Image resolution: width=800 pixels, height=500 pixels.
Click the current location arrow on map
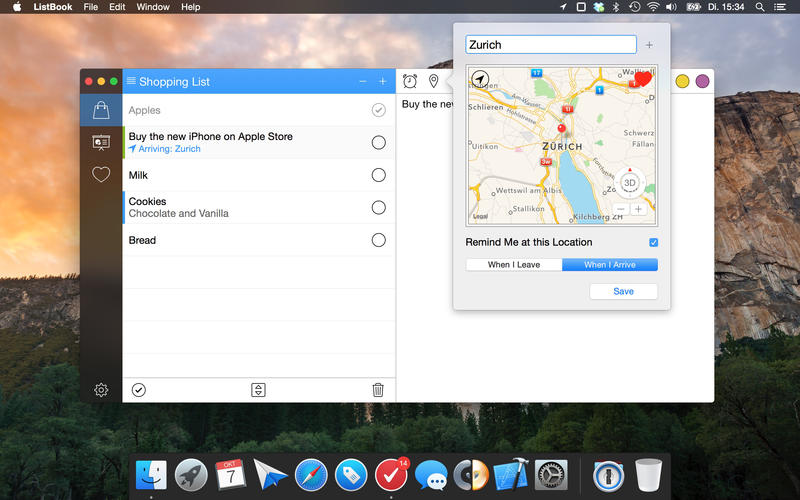coord(481,79)
